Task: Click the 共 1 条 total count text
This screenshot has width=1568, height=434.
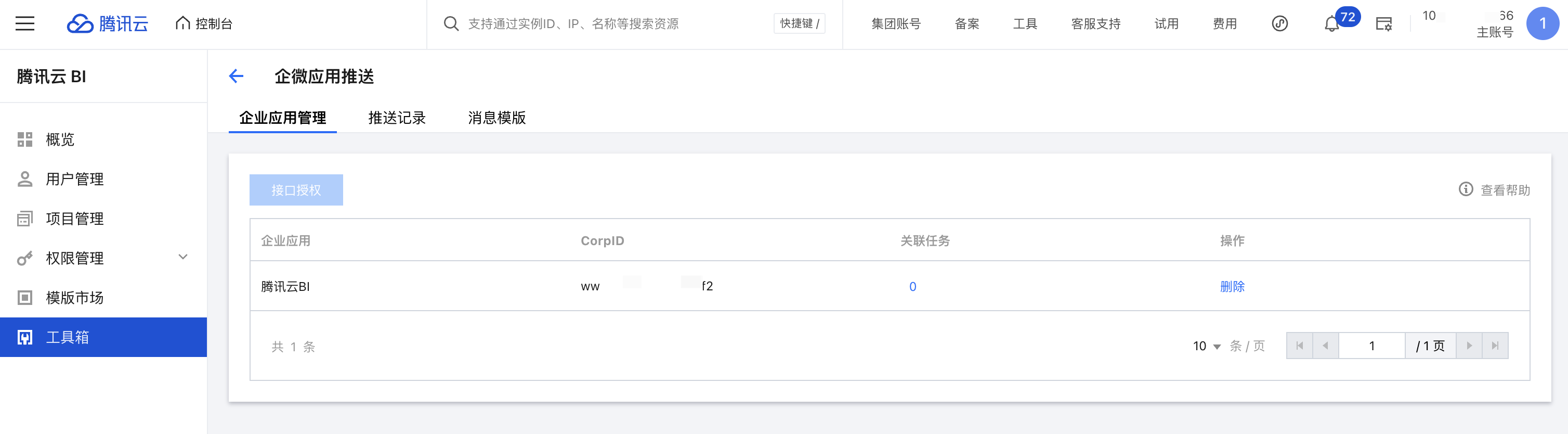Action: point(293,347)
